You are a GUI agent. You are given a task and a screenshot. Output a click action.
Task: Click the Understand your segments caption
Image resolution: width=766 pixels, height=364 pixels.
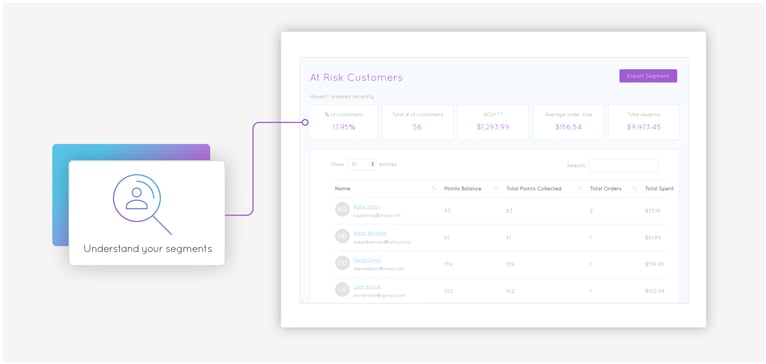click(148, 249)
